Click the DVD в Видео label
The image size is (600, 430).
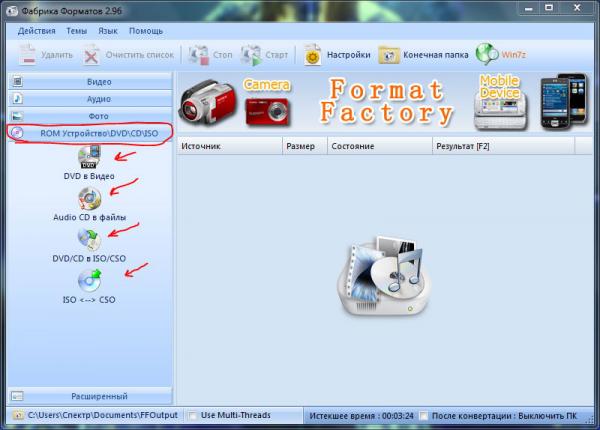pos(89,176)
